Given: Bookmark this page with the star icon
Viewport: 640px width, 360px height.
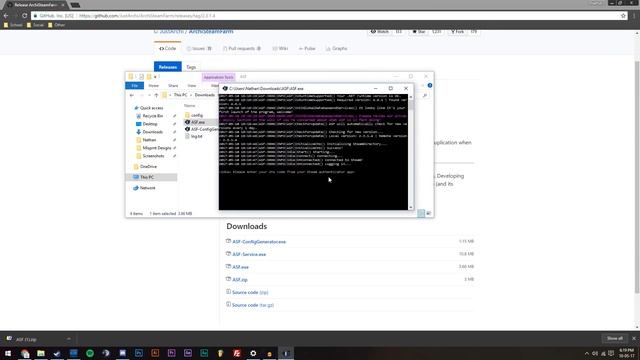Looking at the screenshot, I should [x=623, y=16].
